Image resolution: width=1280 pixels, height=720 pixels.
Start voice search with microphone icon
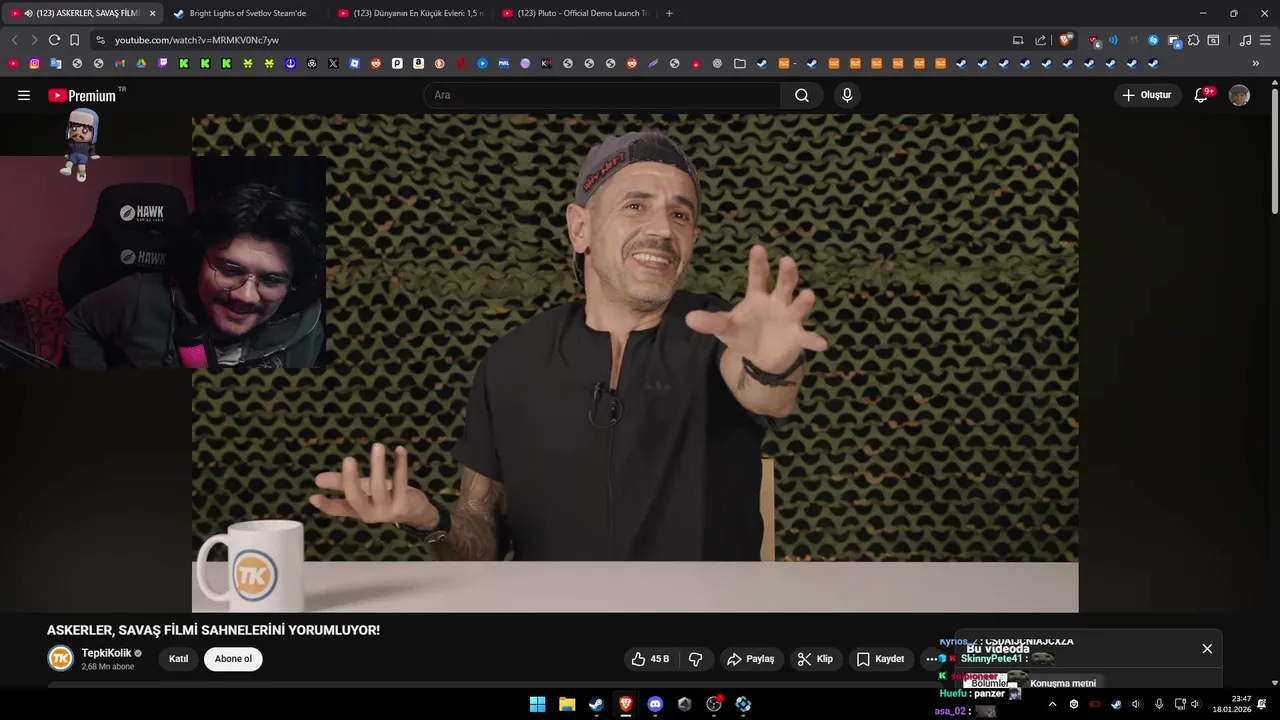[847, 95]
